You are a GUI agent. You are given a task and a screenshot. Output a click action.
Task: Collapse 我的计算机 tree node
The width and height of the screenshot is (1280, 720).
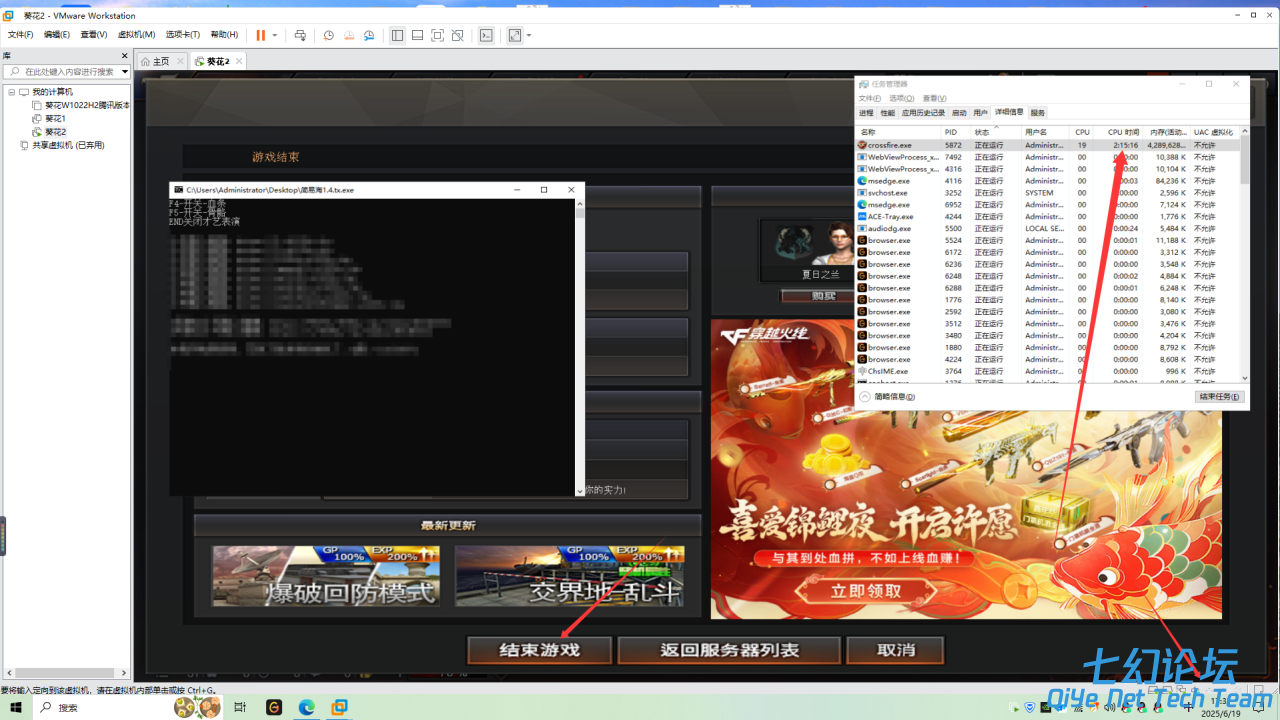click(x=11, y=92)
